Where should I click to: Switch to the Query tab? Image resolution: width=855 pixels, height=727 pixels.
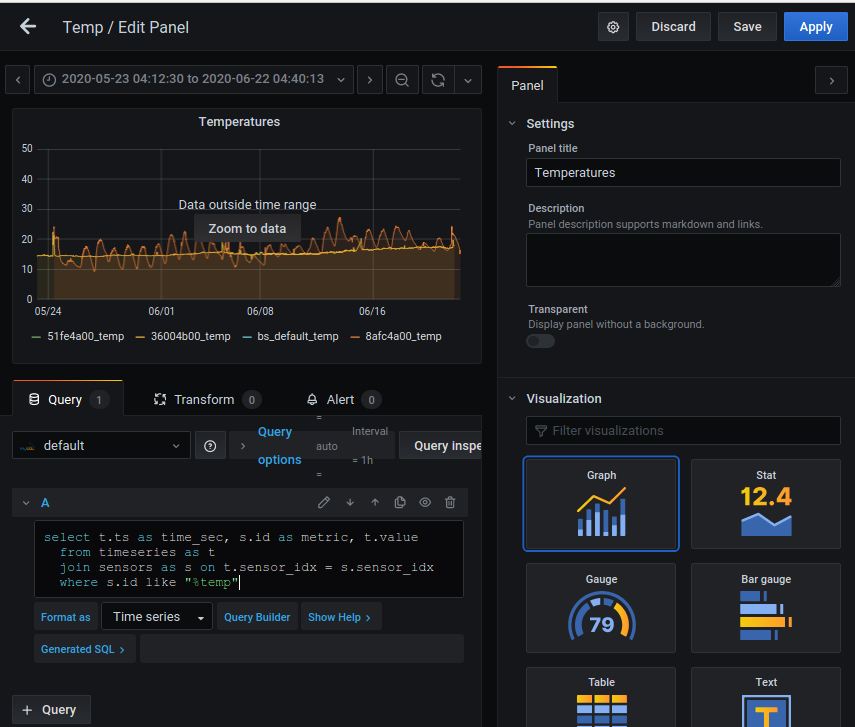coord(68,399)
